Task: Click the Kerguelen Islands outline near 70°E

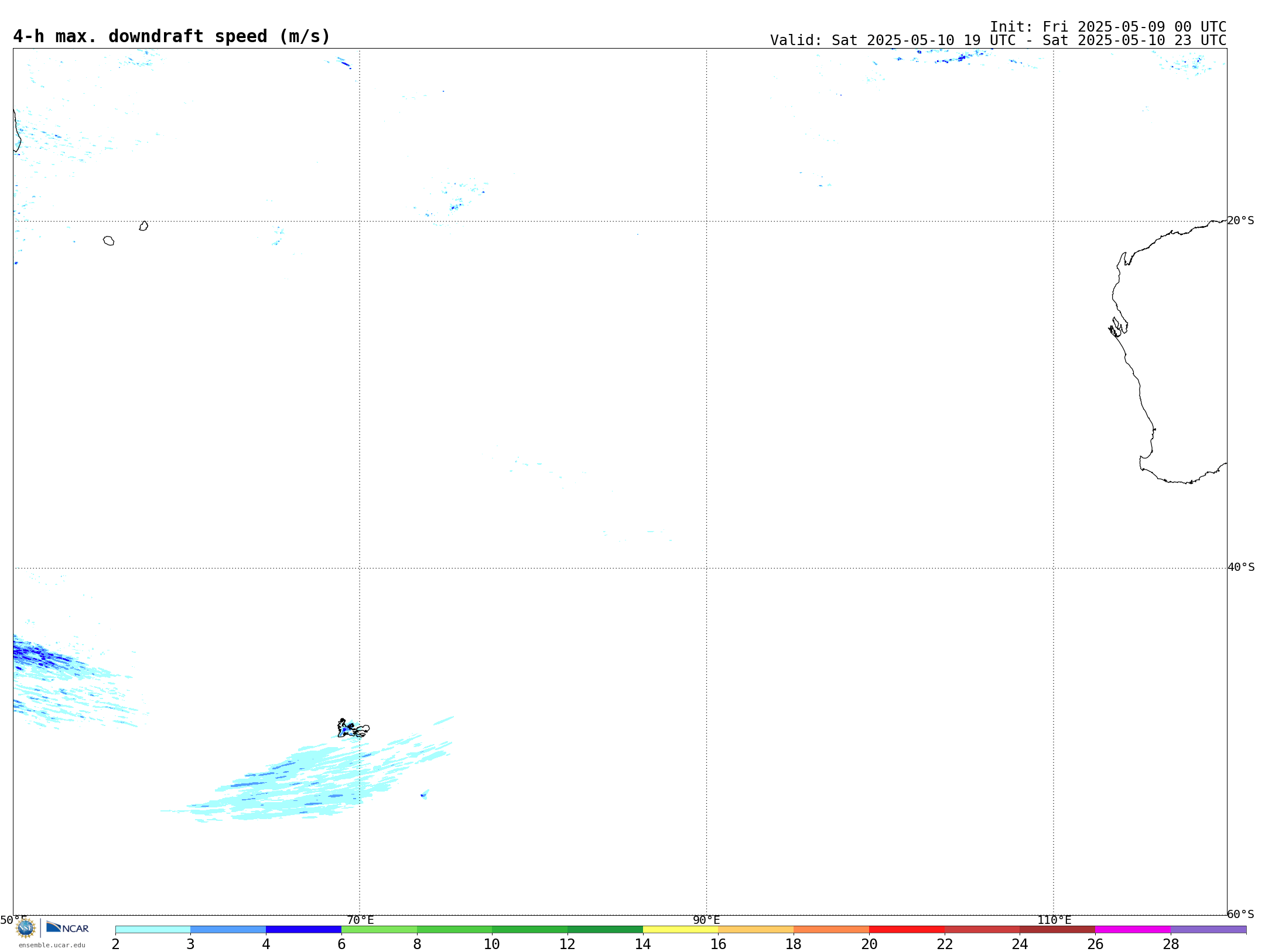Action: tap(353, 728)
